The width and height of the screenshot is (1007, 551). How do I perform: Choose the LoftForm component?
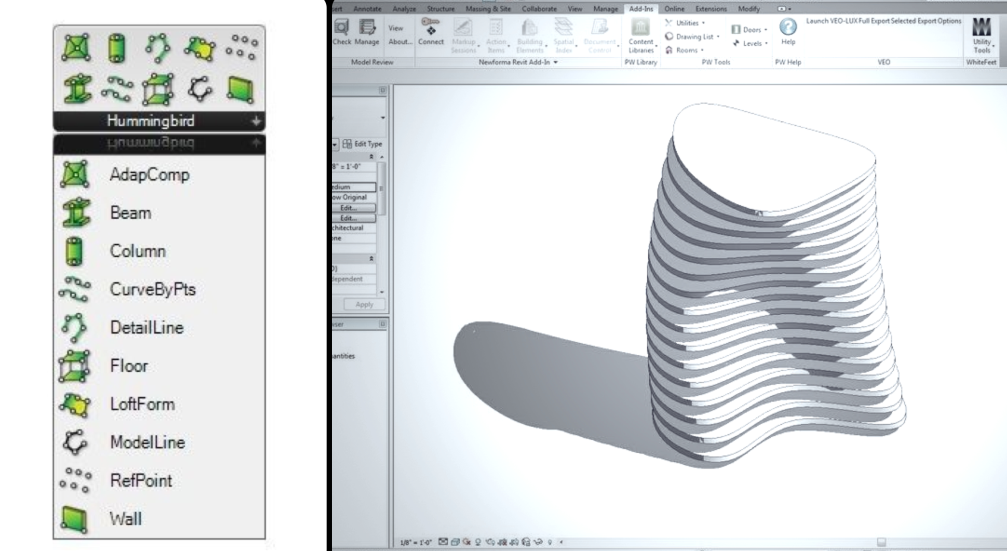(142, 404)
